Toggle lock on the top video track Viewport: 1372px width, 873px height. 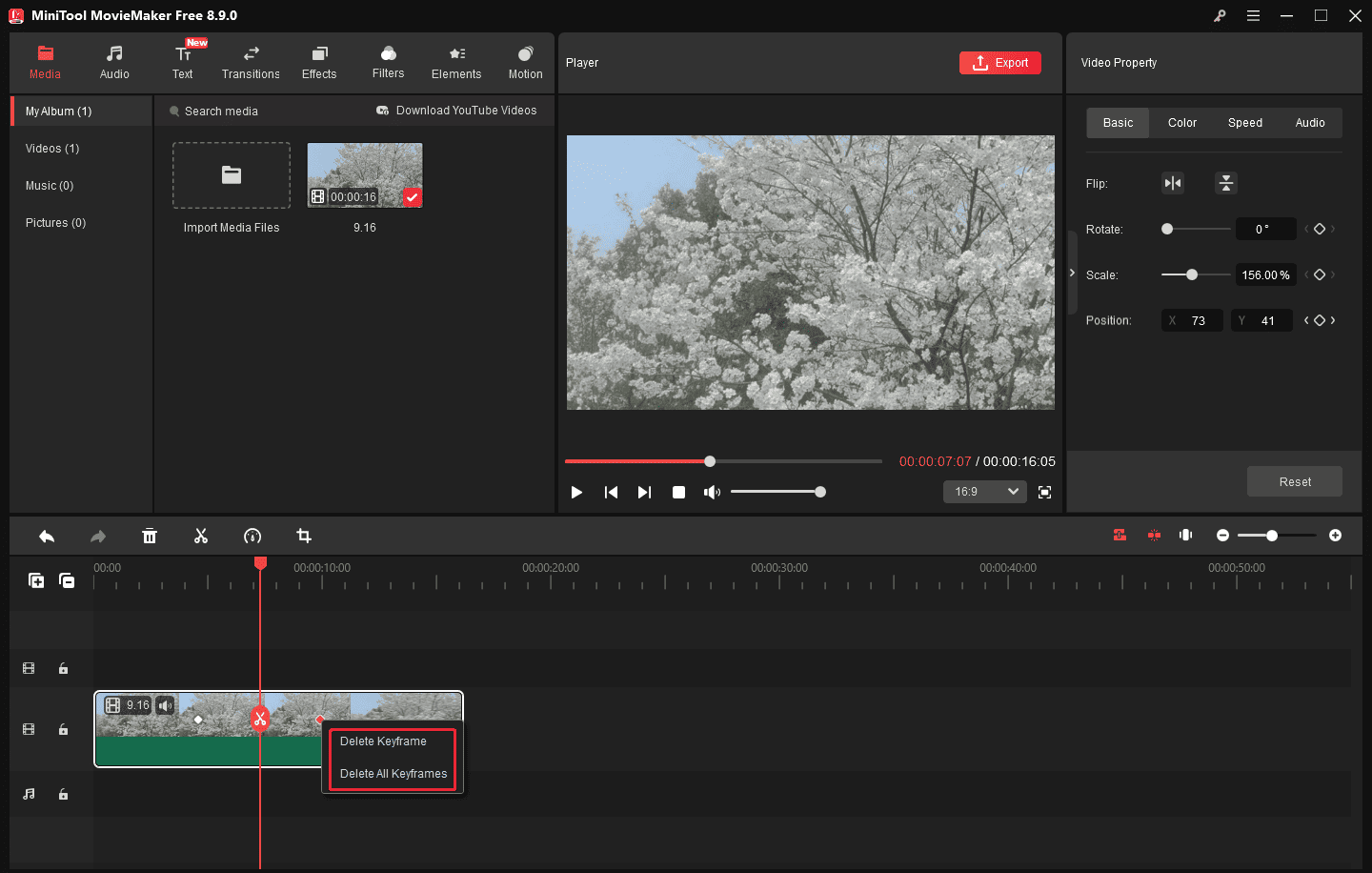pyautogui.click(x=63, y=669)
